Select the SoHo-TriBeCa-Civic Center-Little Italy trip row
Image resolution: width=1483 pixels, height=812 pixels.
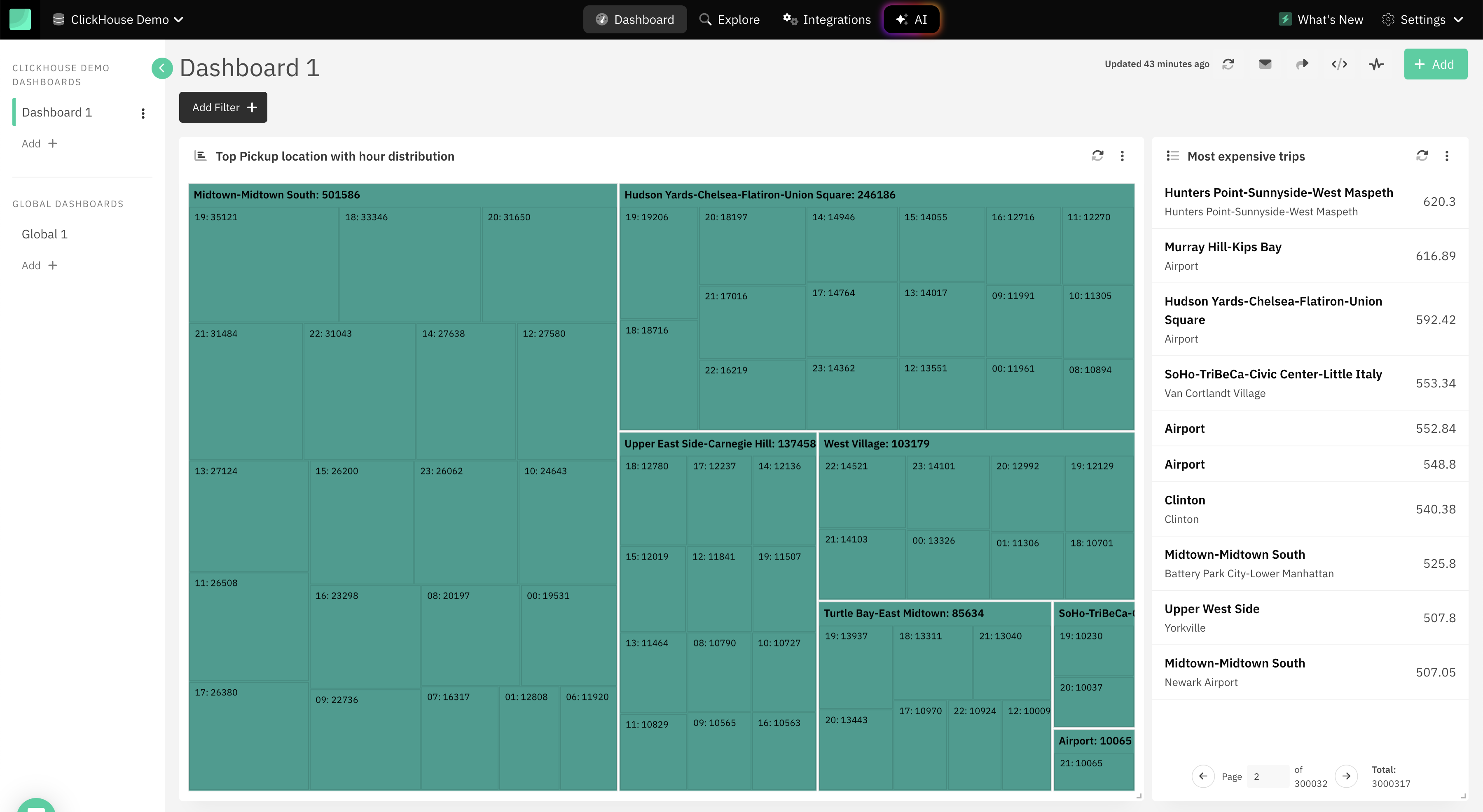[x=1310, y=383]
